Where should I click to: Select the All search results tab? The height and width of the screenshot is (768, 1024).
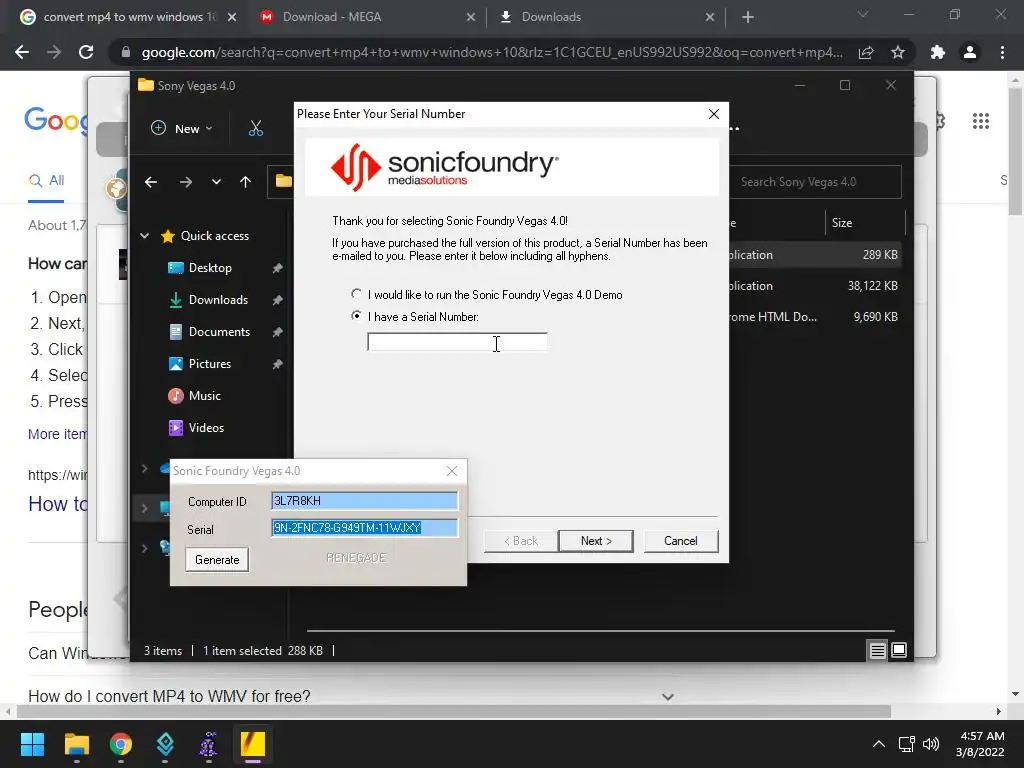(x=46, y=180)
